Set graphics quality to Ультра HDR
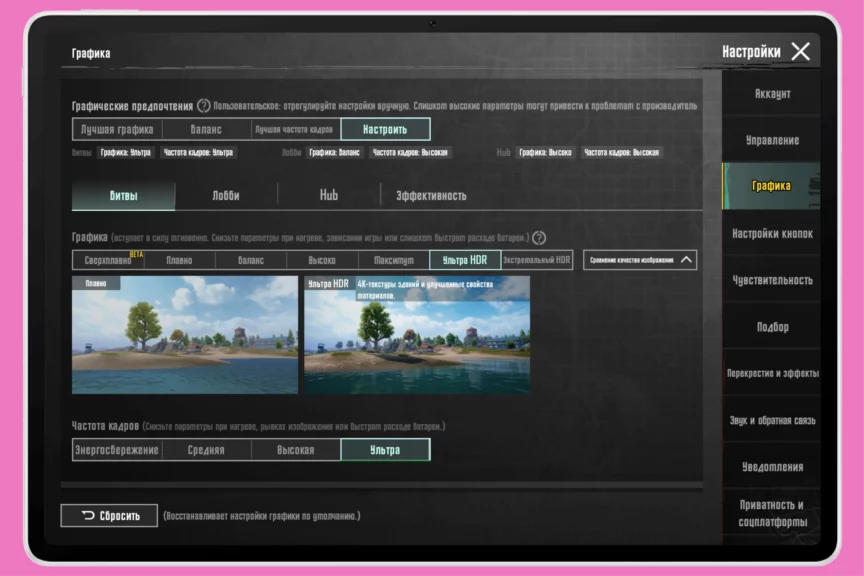 pyautogui.click(x=464, y=260)
